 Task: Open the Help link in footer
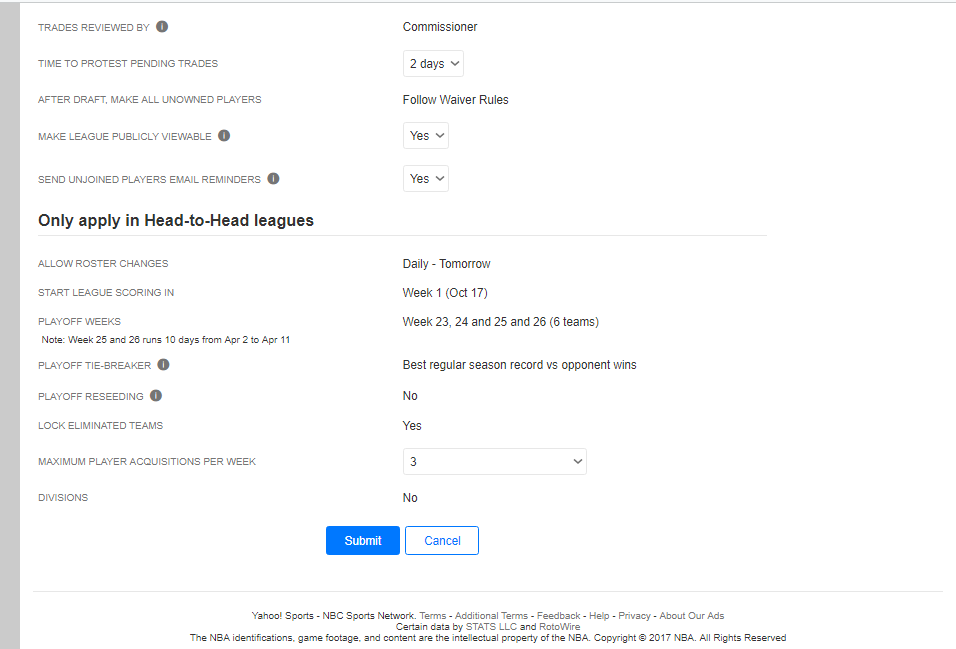pos(599,616)
